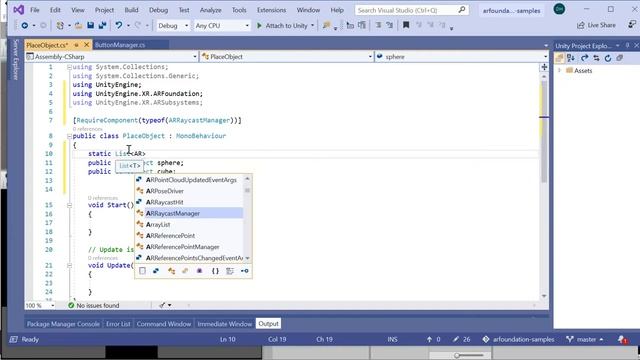Toggle the classes filter in IntelliSense filter bar
640x360 pixels.
click(171, 271)
